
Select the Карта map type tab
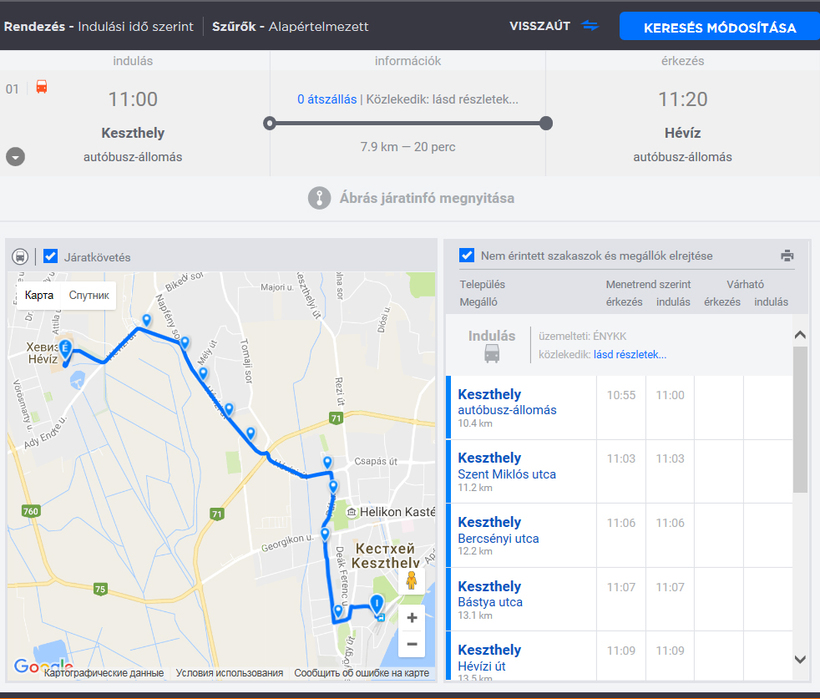pyautogui.click(x=39, y=295)
